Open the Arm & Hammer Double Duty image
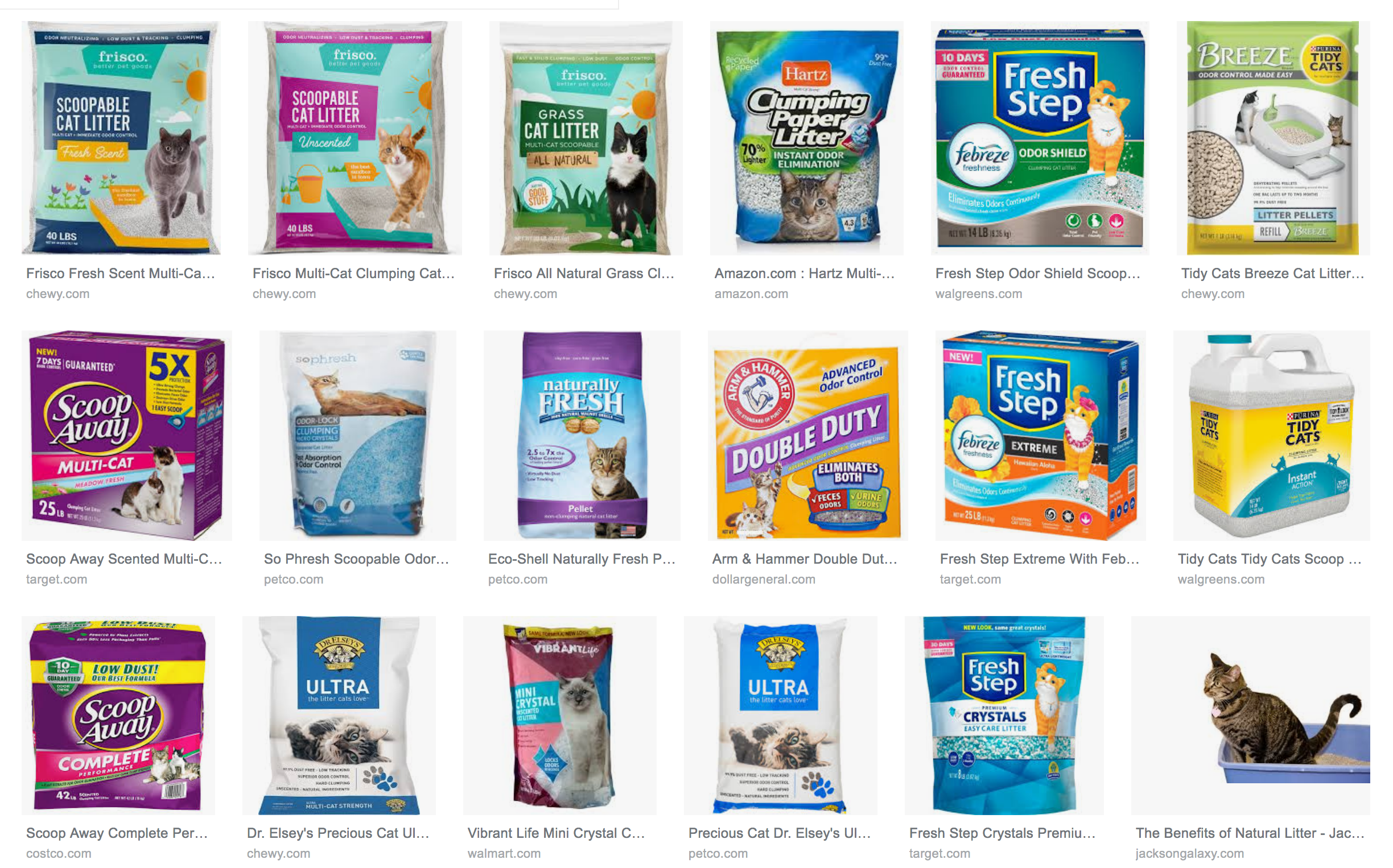 [807, 435]
